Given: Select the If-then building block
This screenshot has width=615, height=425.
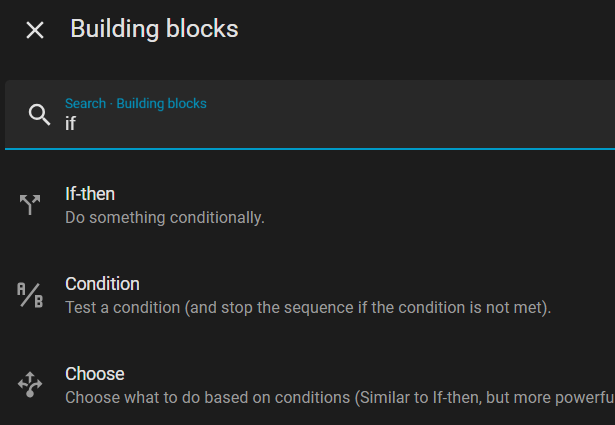Looking at the screenshot, I should [x=90, y=194].
